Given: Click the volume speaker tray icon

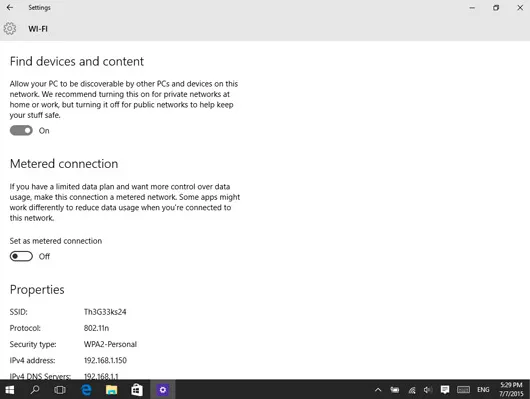Looking at the screenshot, I should click(x=428, y=390).
